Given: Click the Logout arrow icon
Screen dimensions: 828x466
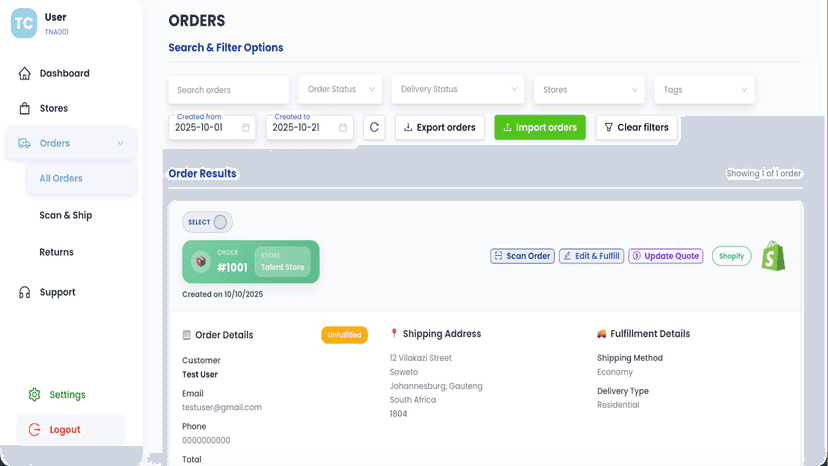Looking at the screenshot, I should 34,430.
